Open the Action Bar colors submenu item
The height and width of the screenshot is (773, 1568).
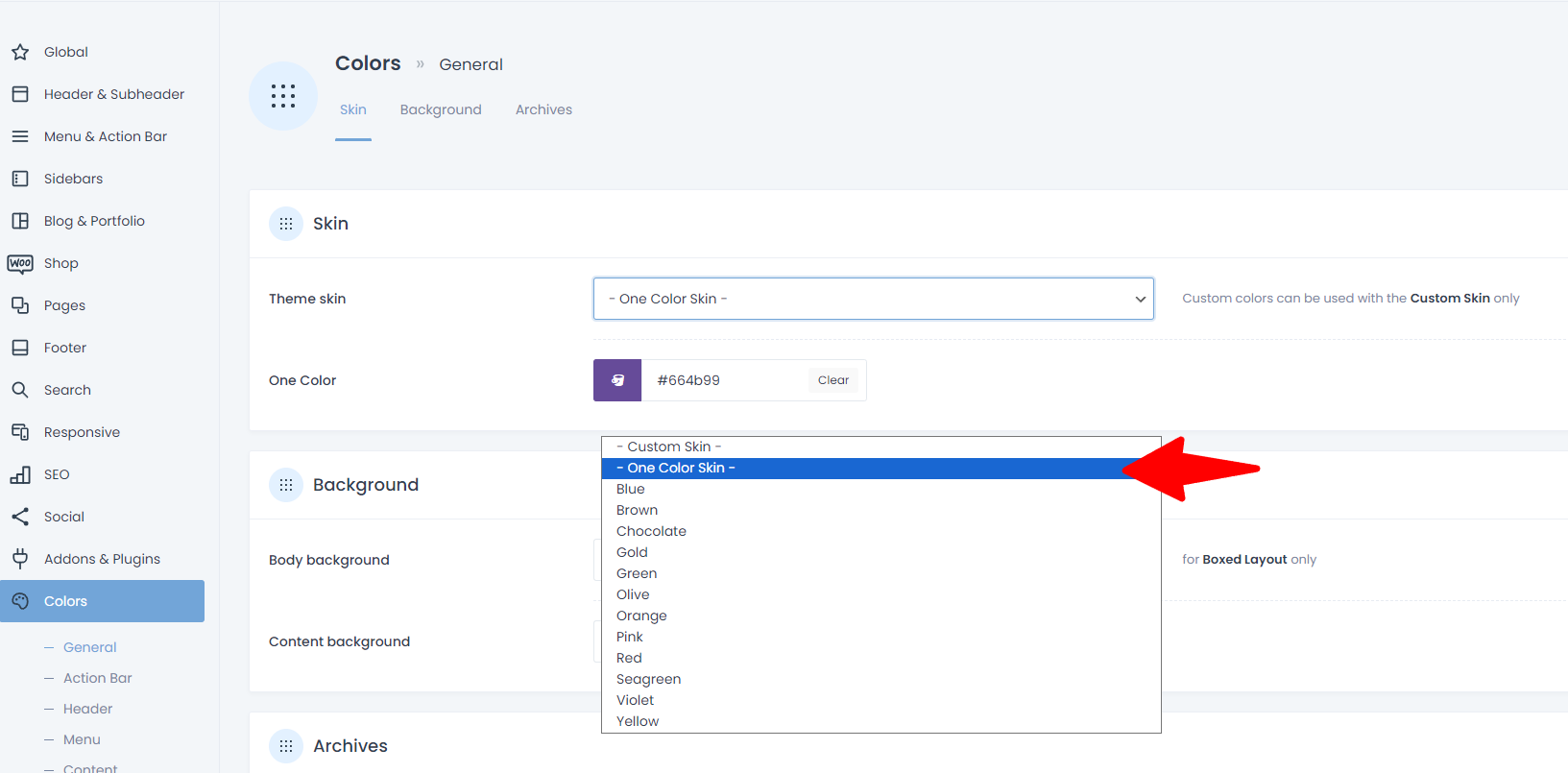coord(97,678)
